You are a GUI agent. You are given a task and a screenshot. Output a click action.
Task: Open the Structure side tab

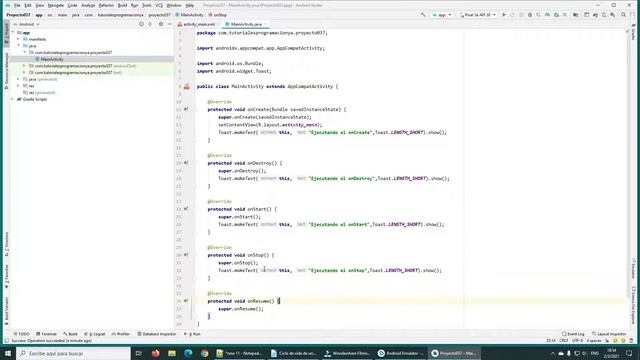coord(7,244)
